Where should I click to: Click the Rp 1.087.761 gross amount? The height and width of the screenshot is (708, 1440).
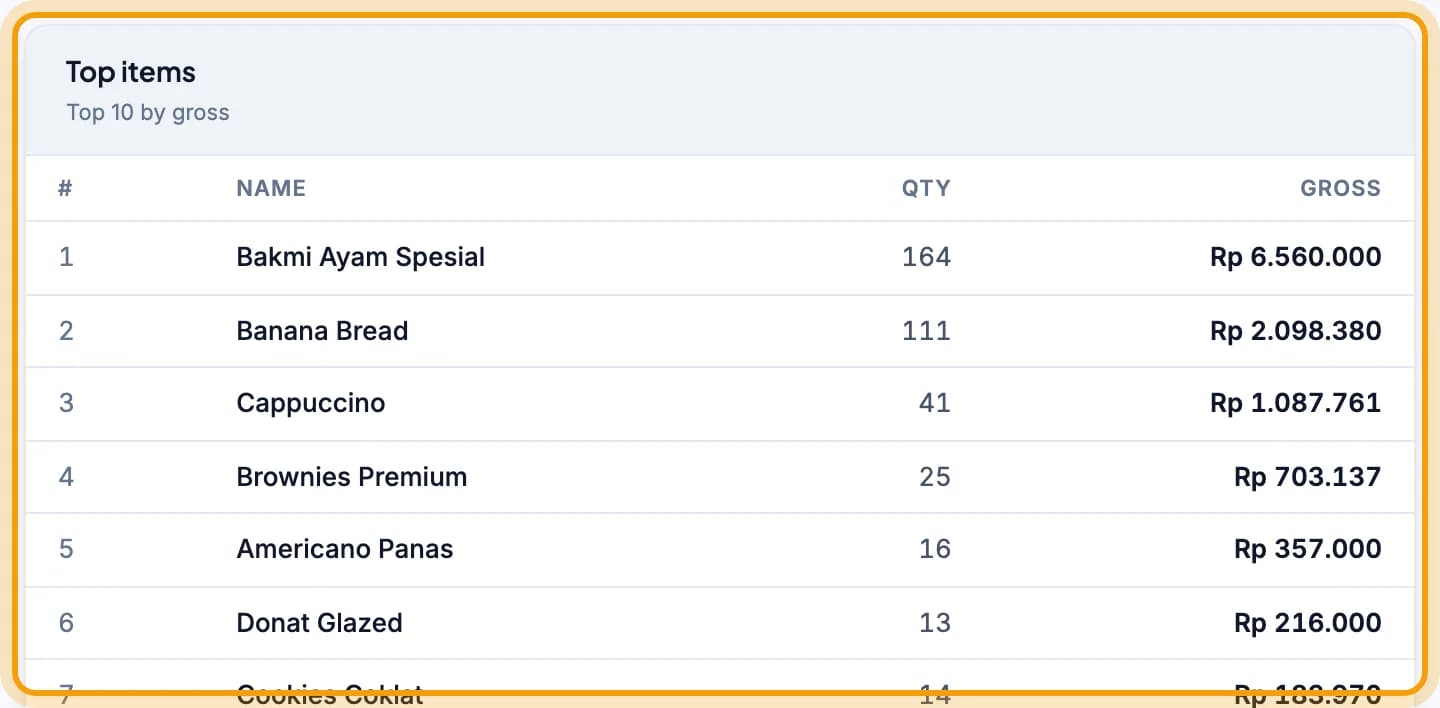[x=1296, y=404]
